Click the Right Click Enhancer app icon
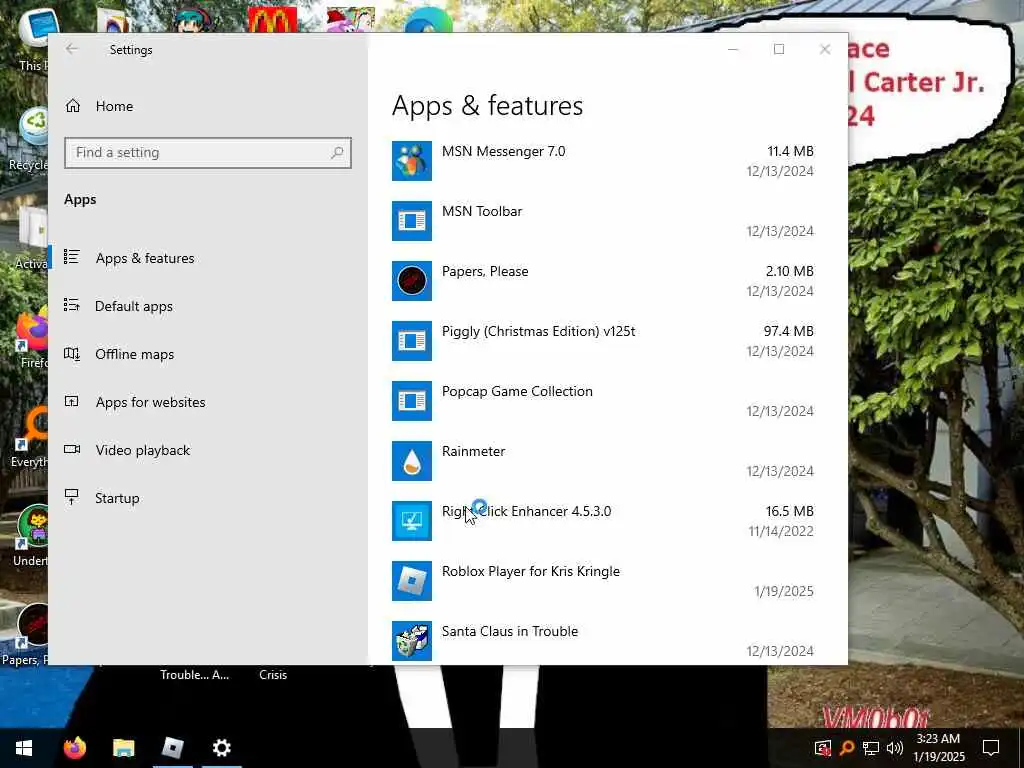 (x=411, y=521)
